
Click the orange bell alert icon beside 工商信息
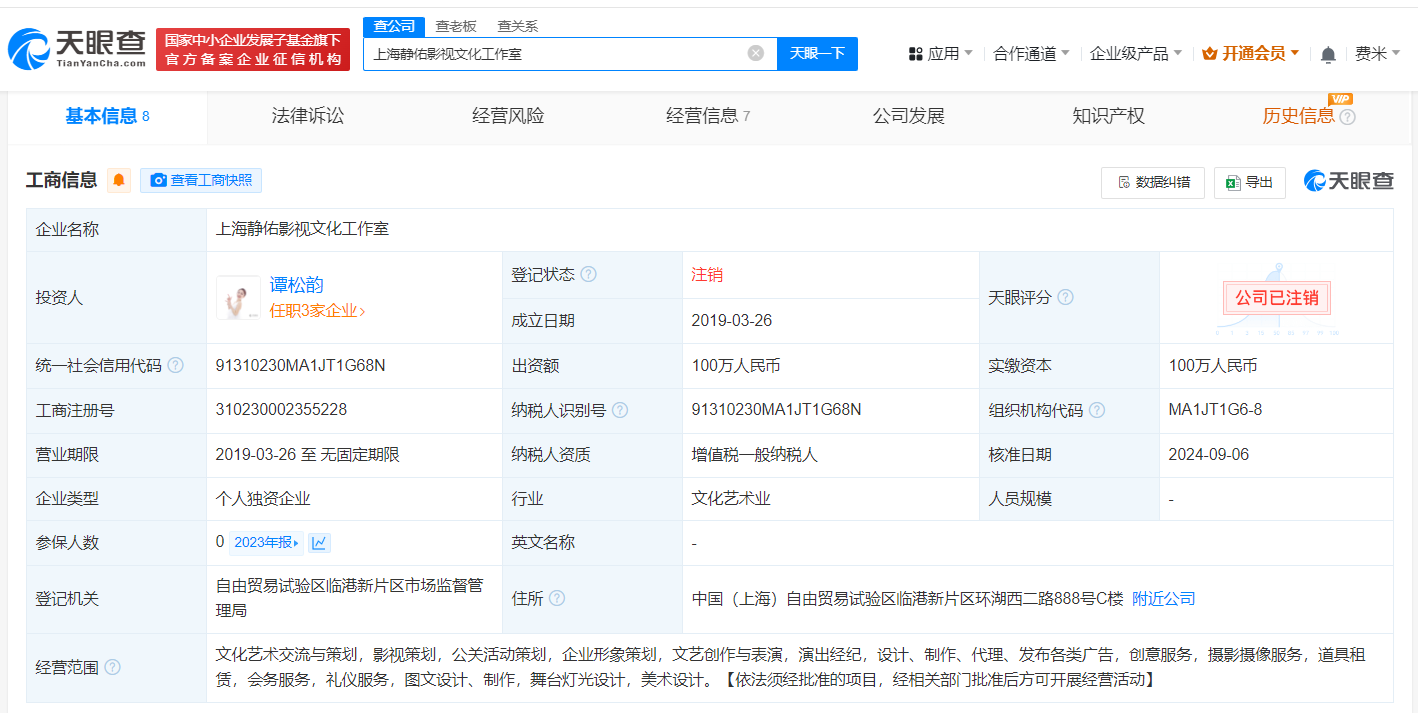pyautogui.click(x=119, y=181)
